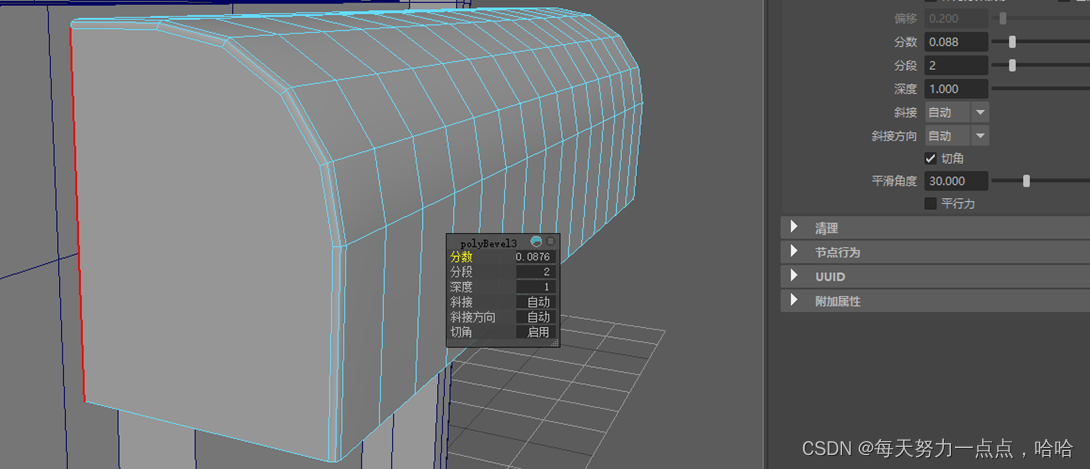This screenshot has height=469, width=1090.
Task: Click the 分段 slider handle
Action: [1012, 65]
